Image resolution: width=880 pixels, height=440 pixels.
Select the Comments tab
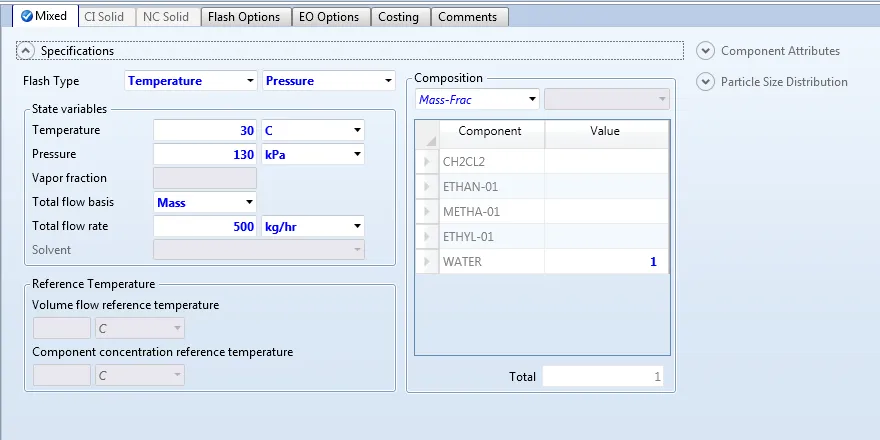point(467,17)
